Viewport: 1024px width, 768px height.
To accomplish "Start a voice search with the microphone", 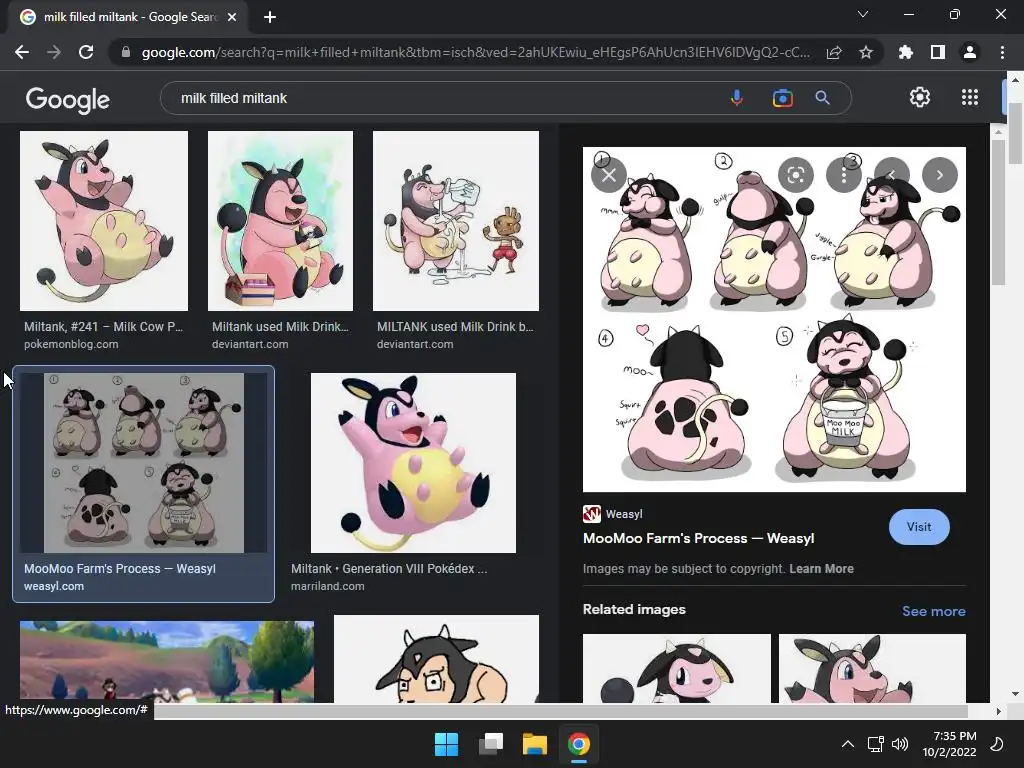I will tap(737, 98).
